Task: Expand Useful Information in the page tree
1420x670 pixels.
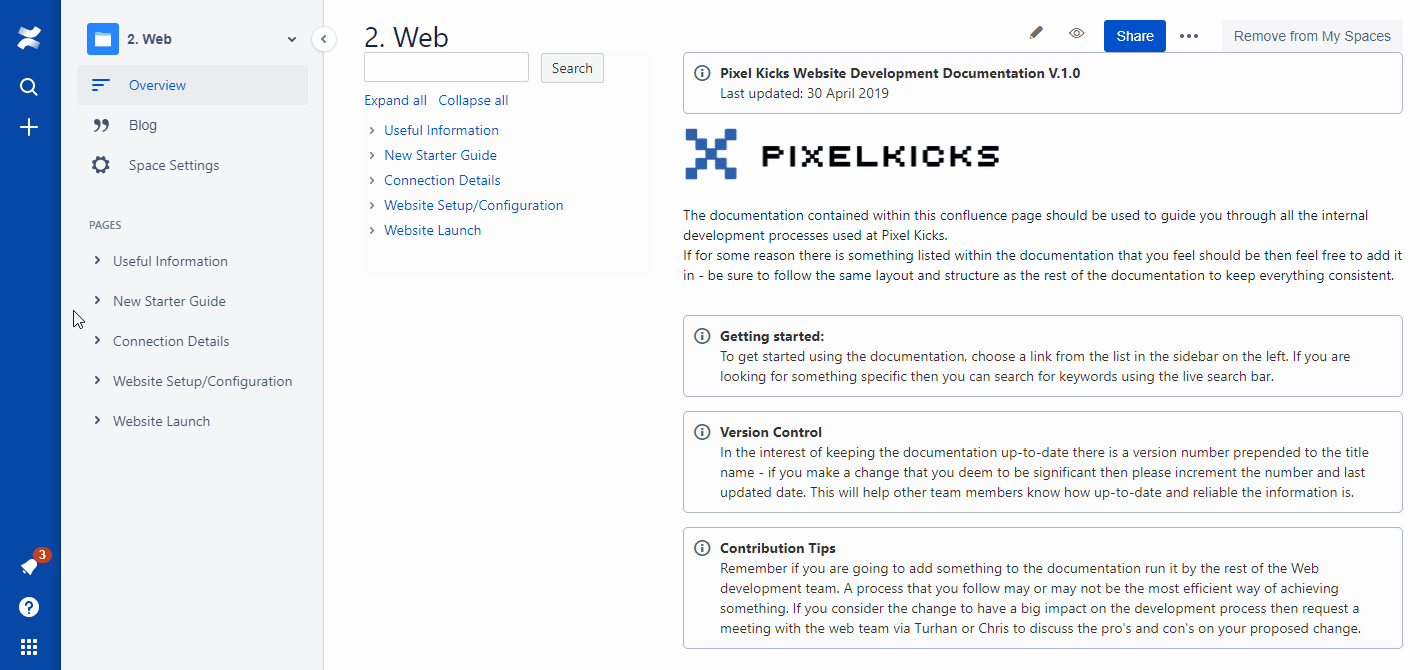Action: coord(372,130)
